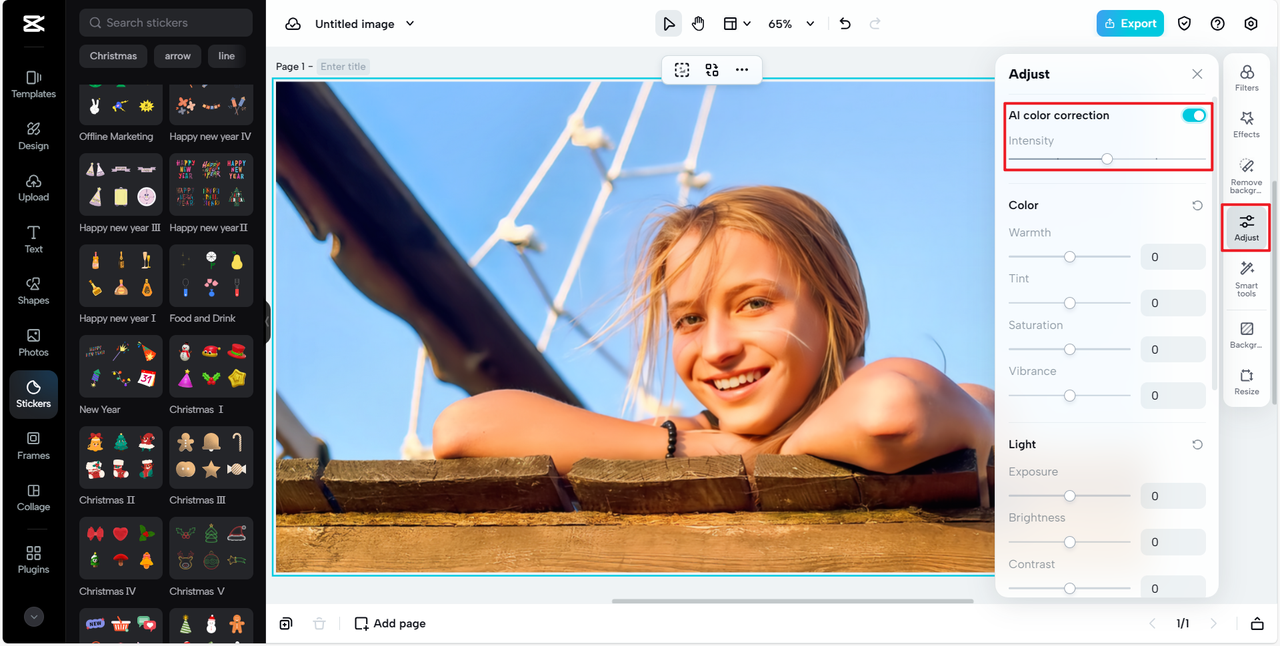The height and width of the screenshot is (646, 1280).
Task: Open the shield privacy icon
Action: click(1184, 24)
